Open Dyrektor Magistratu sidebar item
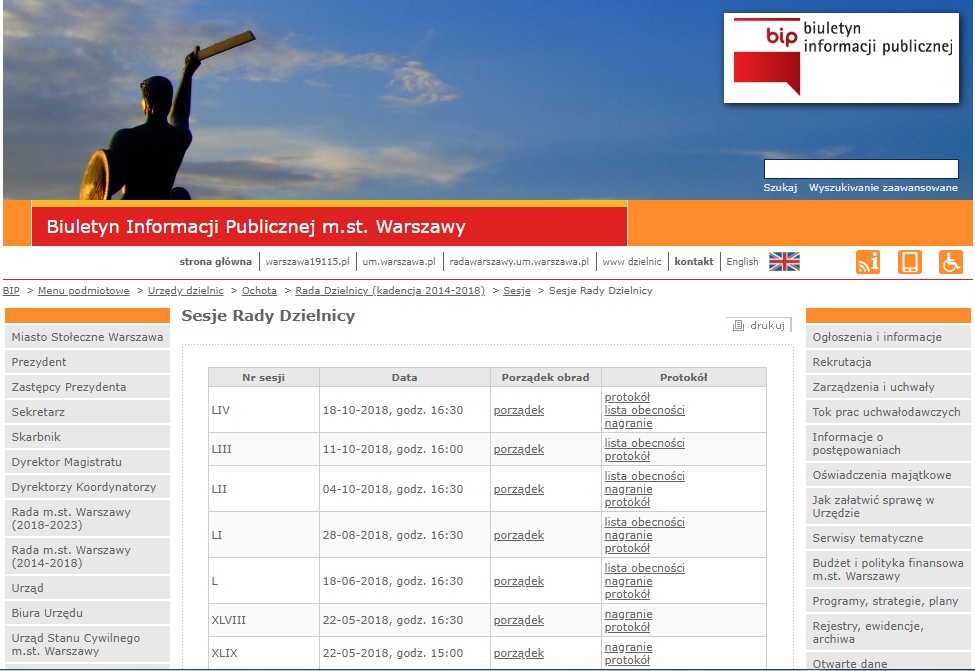Screen dimensions: 975x671 87,462
